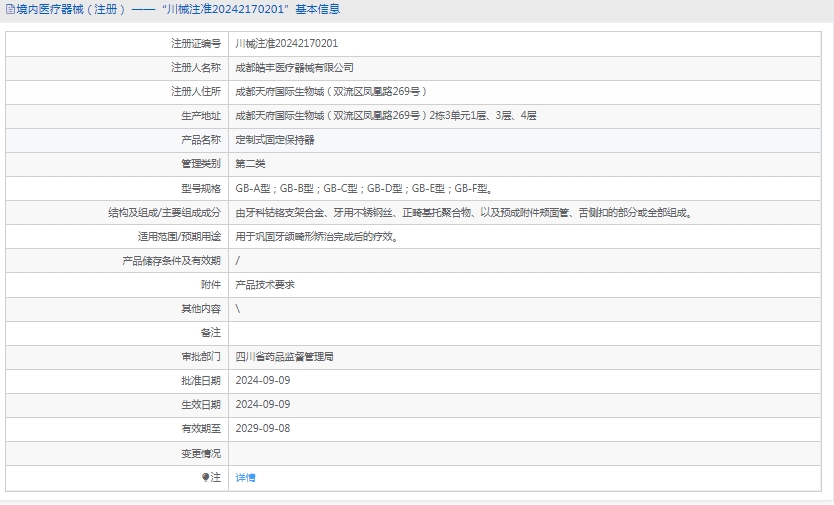Image resolution: width=834 pixels, height=505 pixels.
Task: Click the 适用范围 intended use text
Action: 317,237
